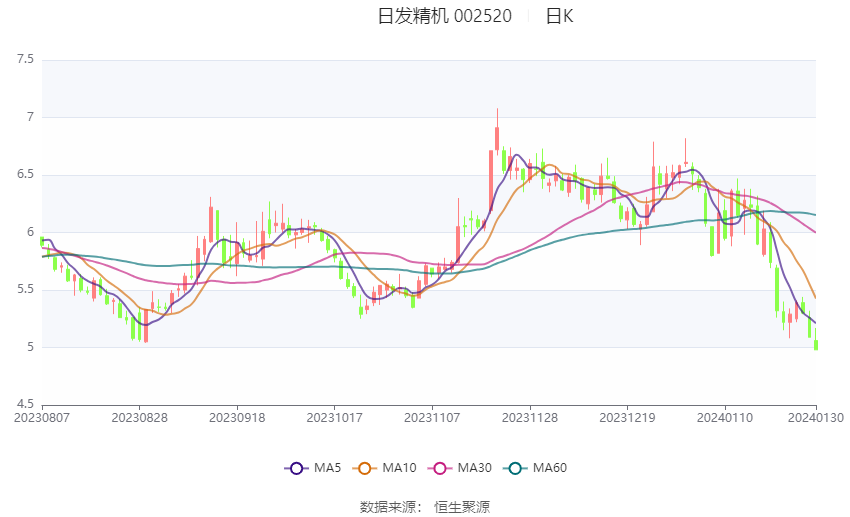Click the chart title 日发精机 002520

click(445, 16)
